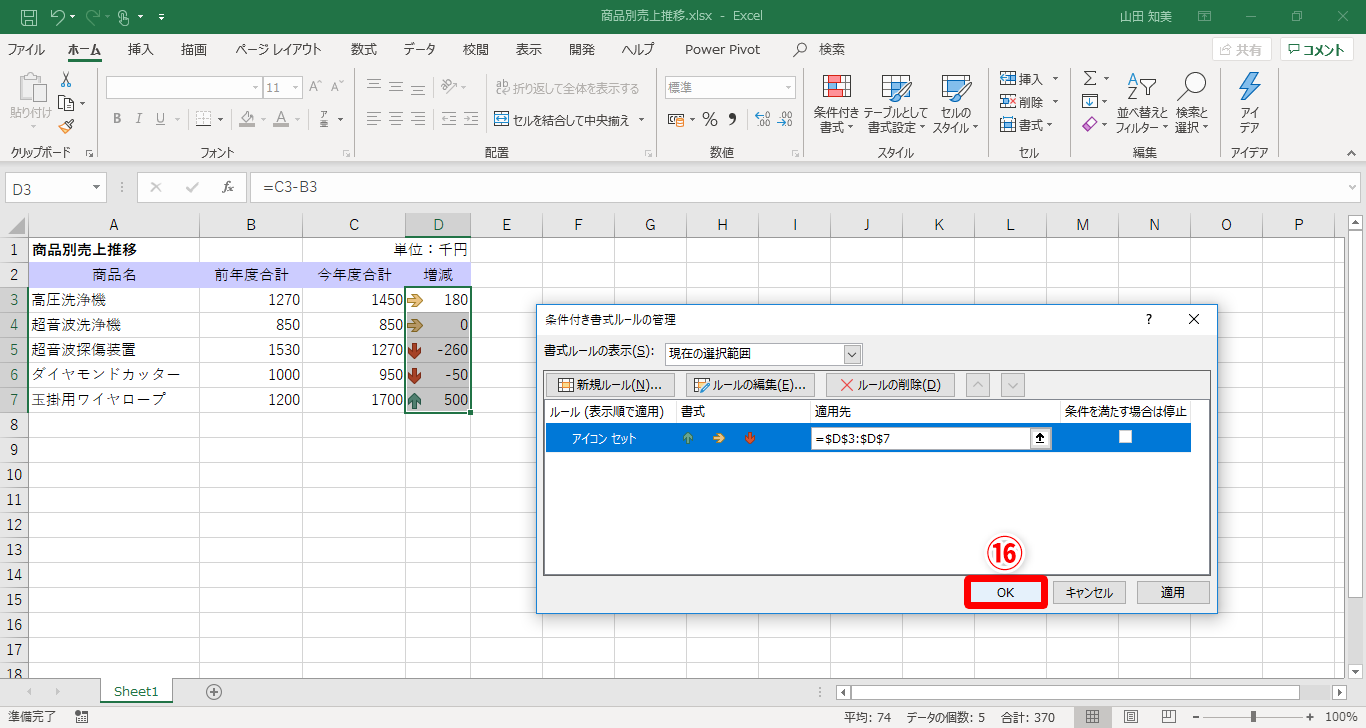1366x728 pixels.
Task: Switch to the データ (Data) ribbon tab
Action: coord(420,49)
